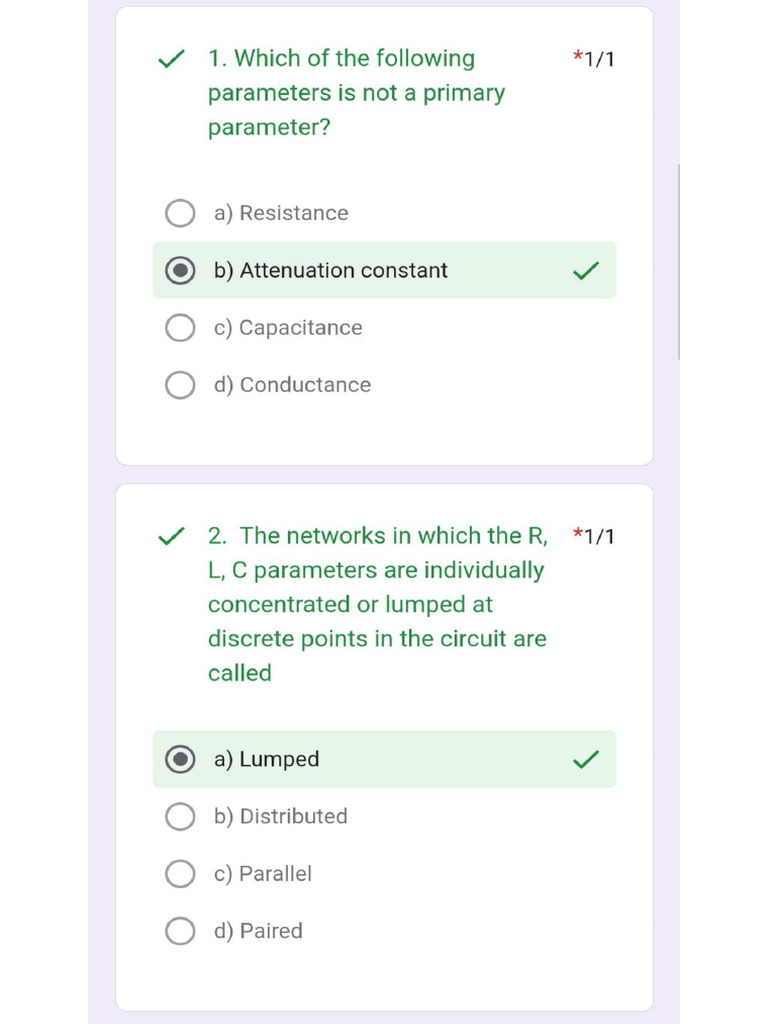This screenshot has width=768, height=1024.
Task: Select the Resistance radio button
Action: (x=180, y=214)
